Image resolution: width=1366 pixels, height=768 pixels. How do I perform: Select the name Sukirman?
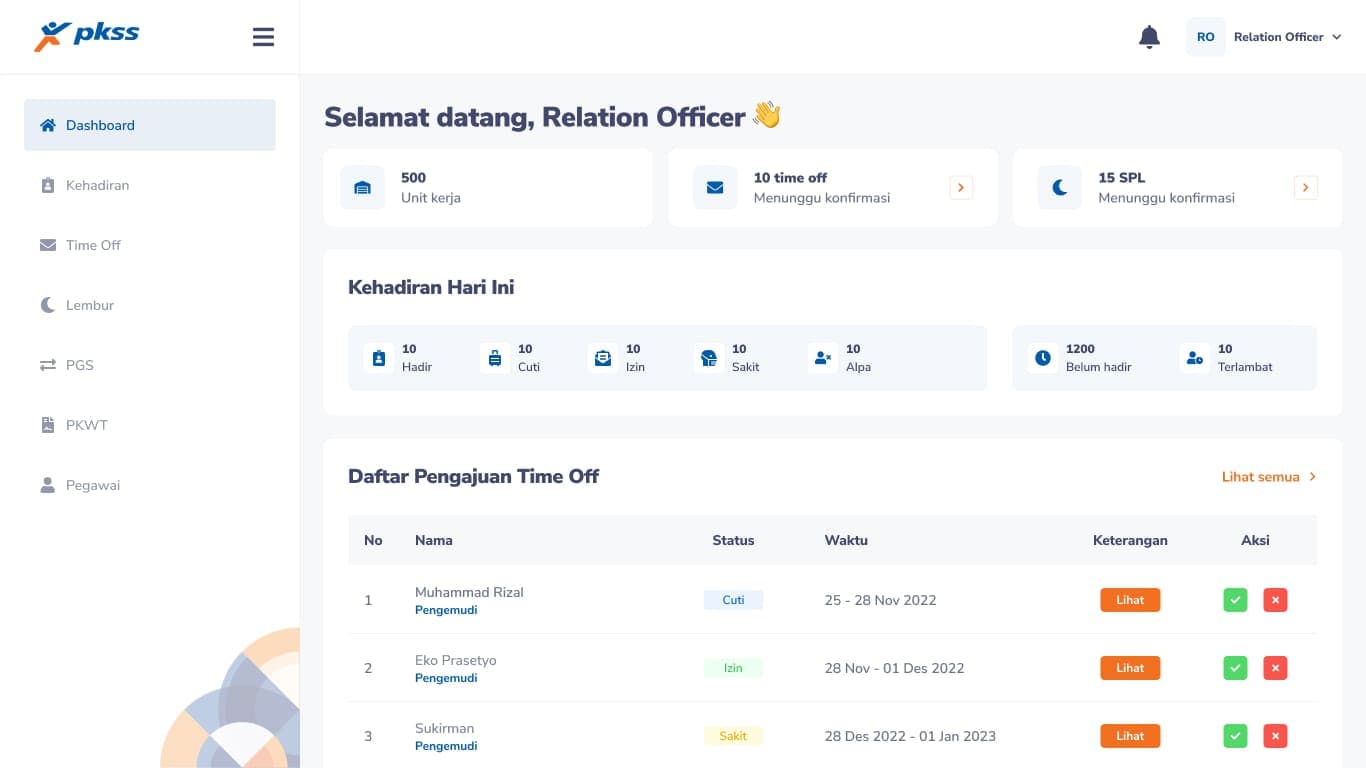(x=444, y=728)
